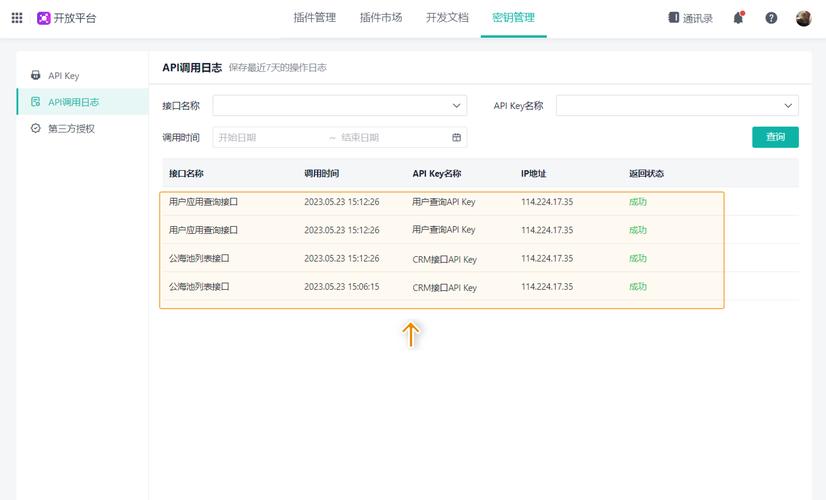Select API调用日志 in the sidebar
826x500 pixels.
pyautogui.click(x=73, y=102)
